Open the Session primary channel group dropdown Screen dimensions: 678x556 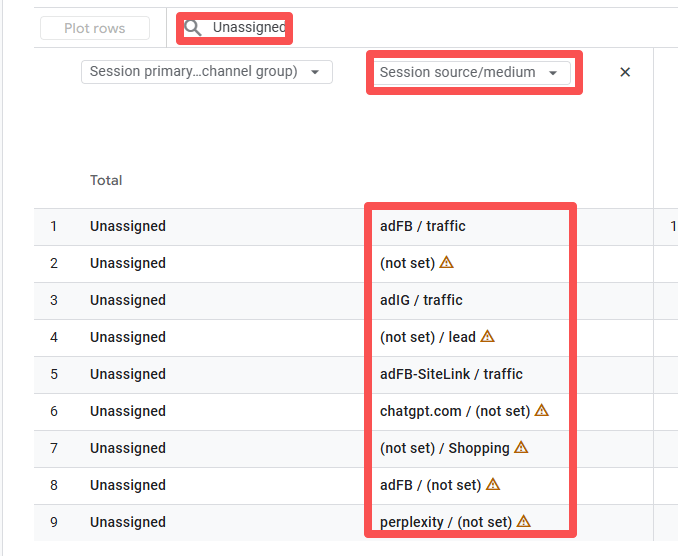pyautogui.click(x=206, y=72)
